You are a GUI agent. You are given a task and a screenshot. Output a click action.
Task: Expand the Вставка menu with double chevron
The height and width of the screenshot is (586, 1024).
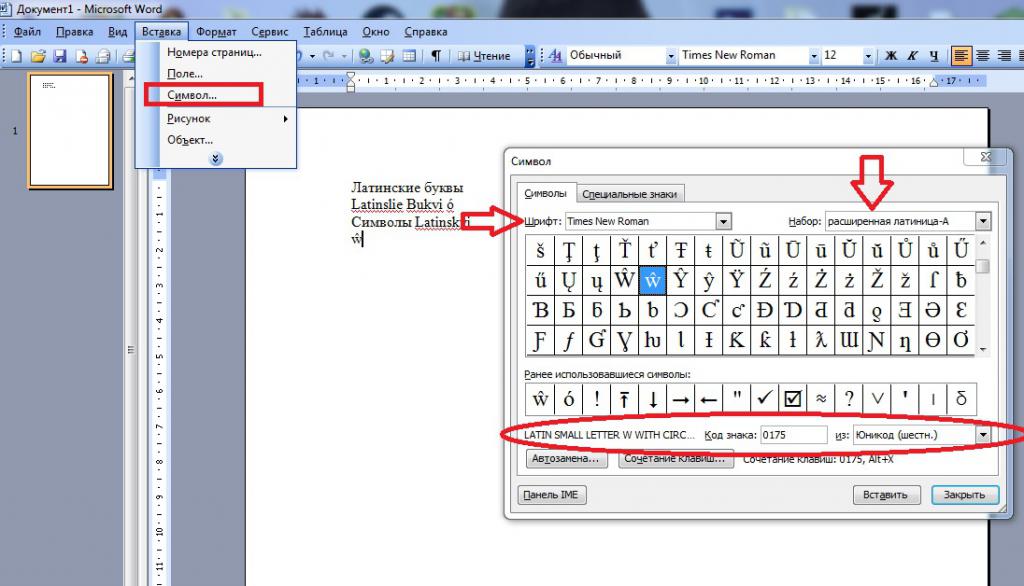click(216, 159)
